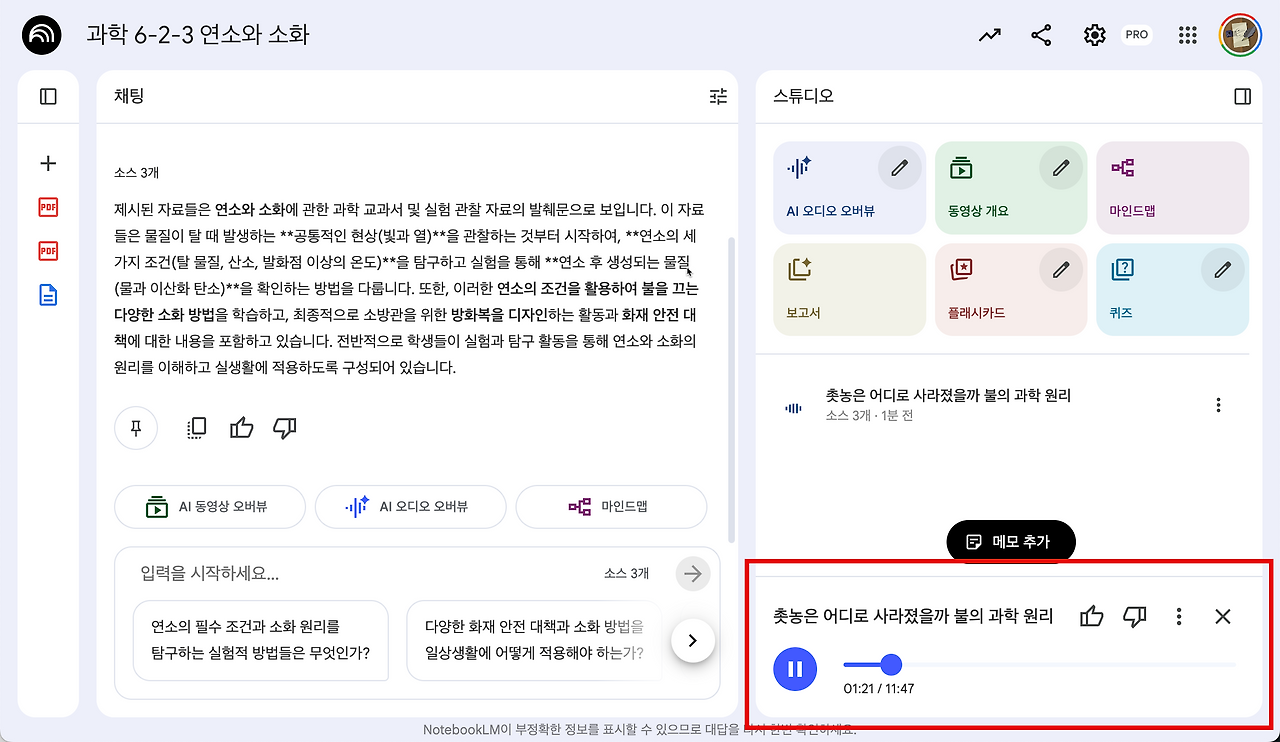Click the NotebookLM logo icon
This screenshot has width=1280, height=742.
(x=41, y=35)
